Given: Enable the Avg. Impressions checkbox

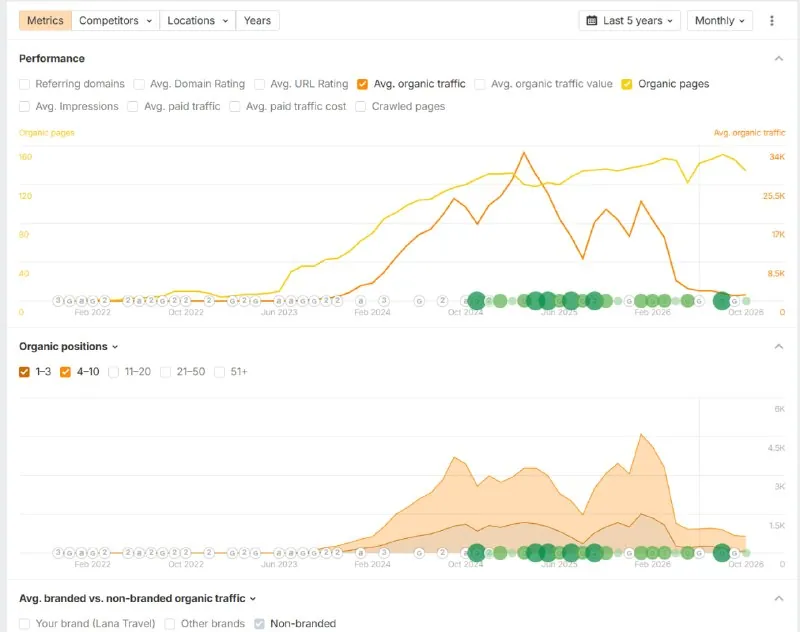Looking at the screenshot, I should (24, 107).
